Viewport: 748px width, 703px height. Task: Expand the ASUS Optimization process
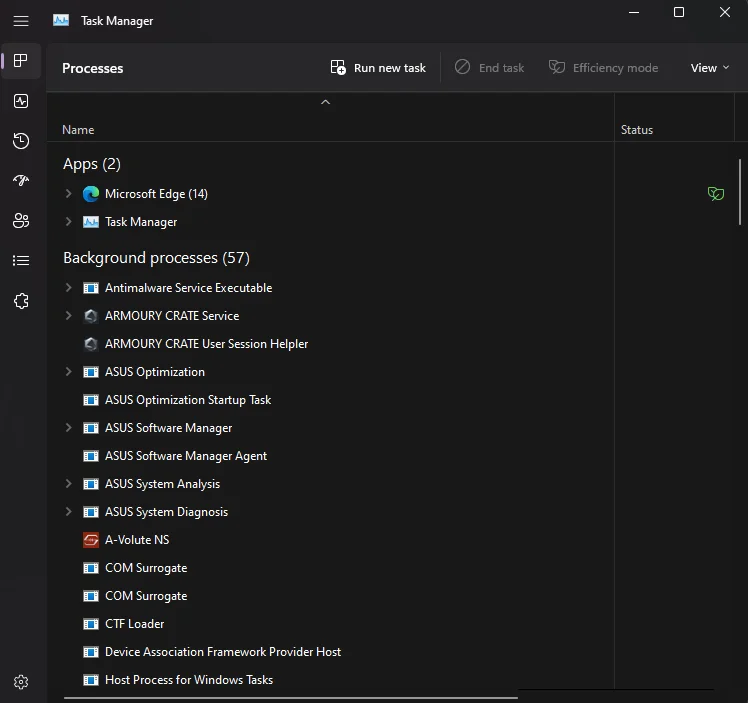pos(68,372)
